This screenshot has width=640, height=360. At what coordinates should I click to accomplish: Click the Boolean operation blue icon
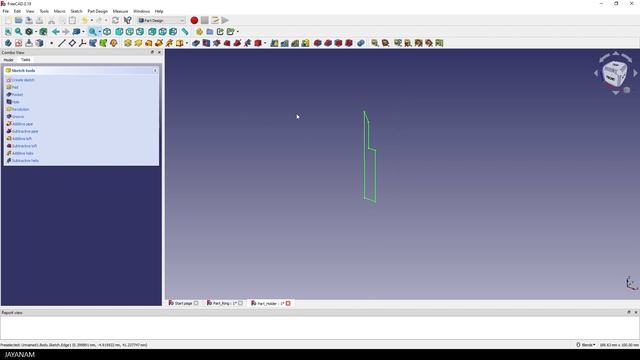point(360,43)
